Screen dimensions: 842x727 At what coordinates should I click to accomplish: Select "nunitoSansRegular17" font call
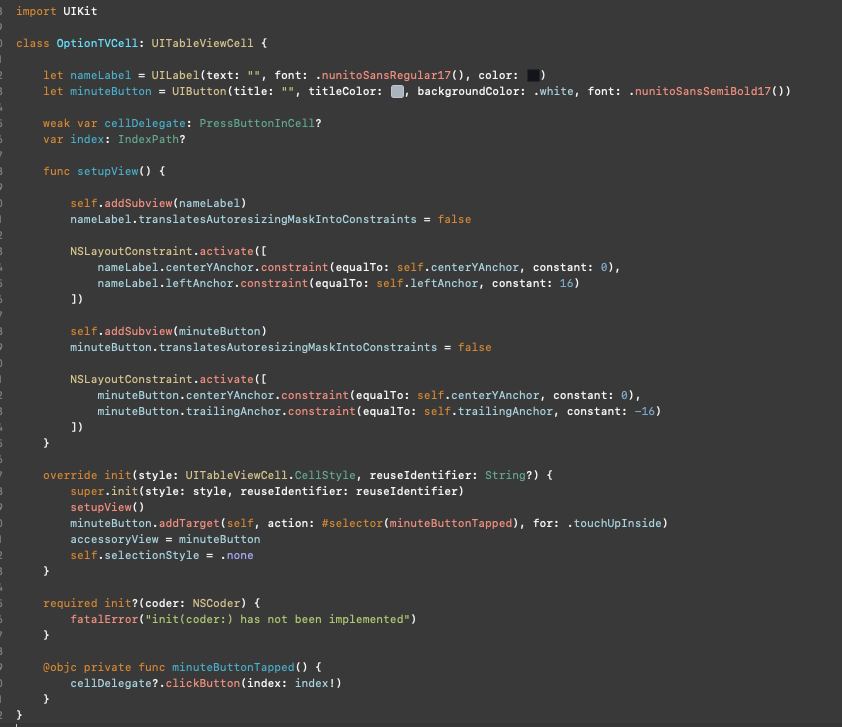pyautogui.click(x=386, y=75)
